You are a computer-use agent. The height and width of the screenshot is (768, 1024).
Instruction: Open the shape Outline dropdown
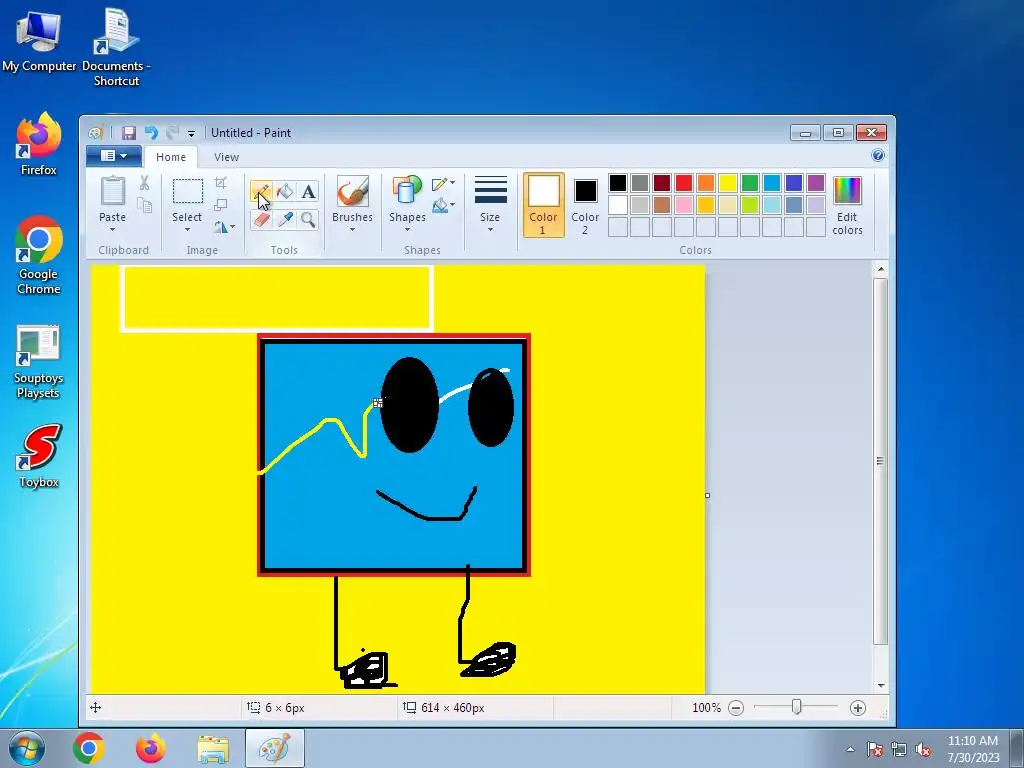[x=443, y=184]
